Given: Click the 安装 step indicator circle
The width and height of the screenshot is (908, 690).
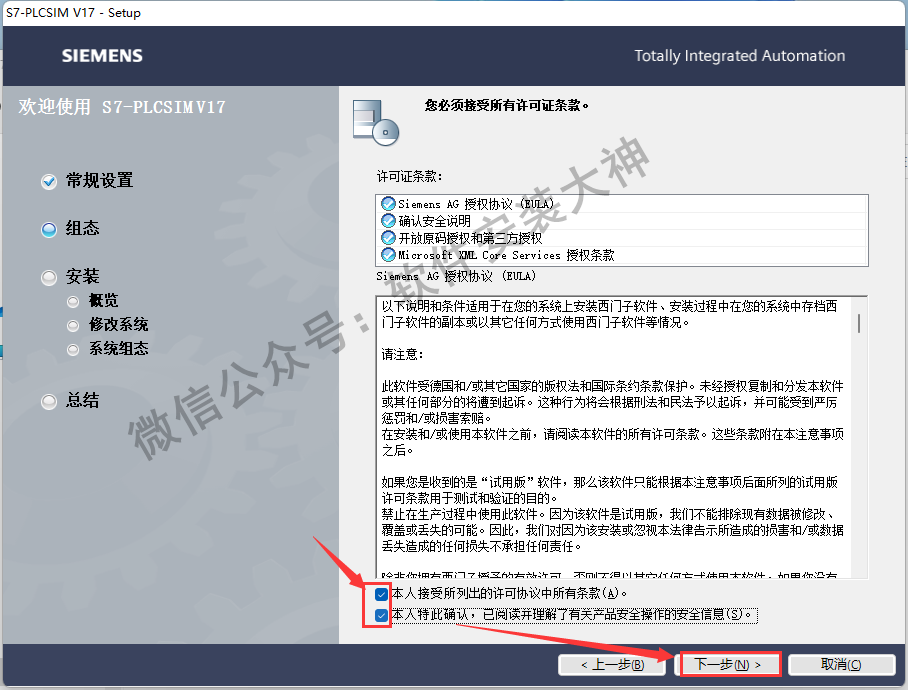Looking at the screenshot, I should [x=49, y=278].
